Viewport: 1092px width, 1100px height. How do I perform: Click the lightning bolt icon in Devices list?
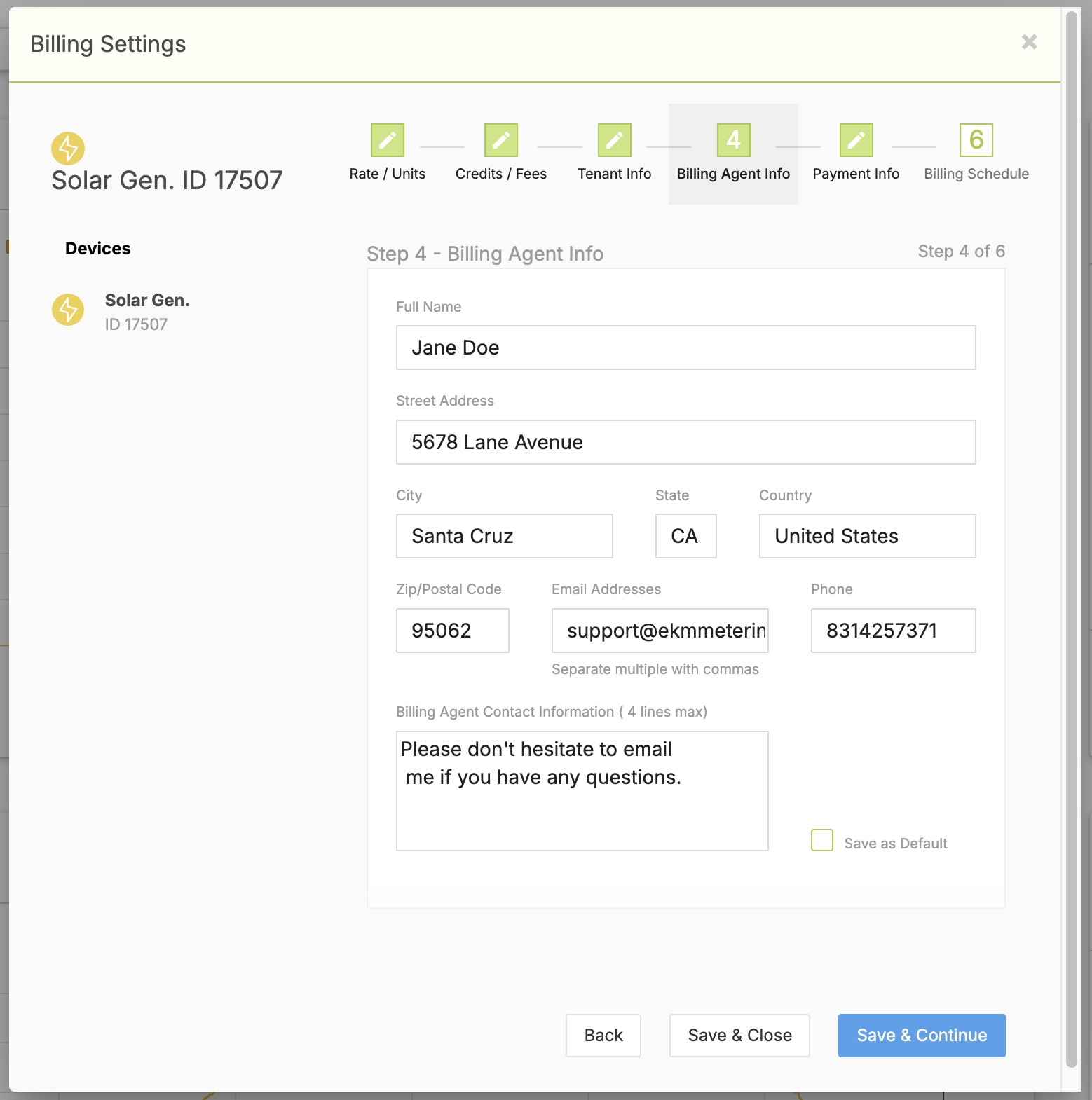coord(68,310)
